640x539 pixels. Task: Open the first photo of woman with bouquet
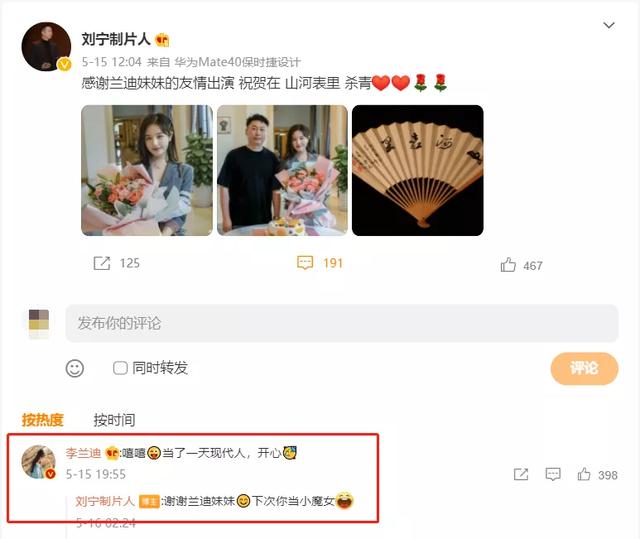coord(147,170)
